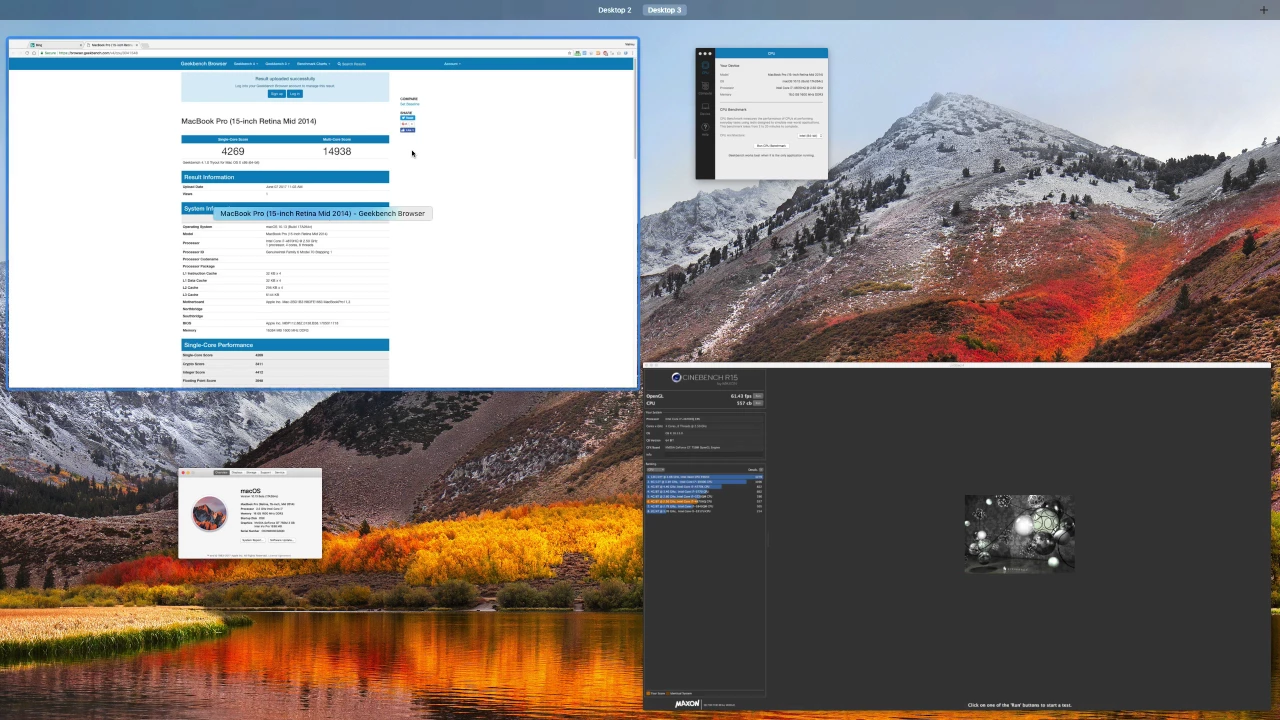
Task: Click multi-core score 14938
Action: [x=337, y=151]
